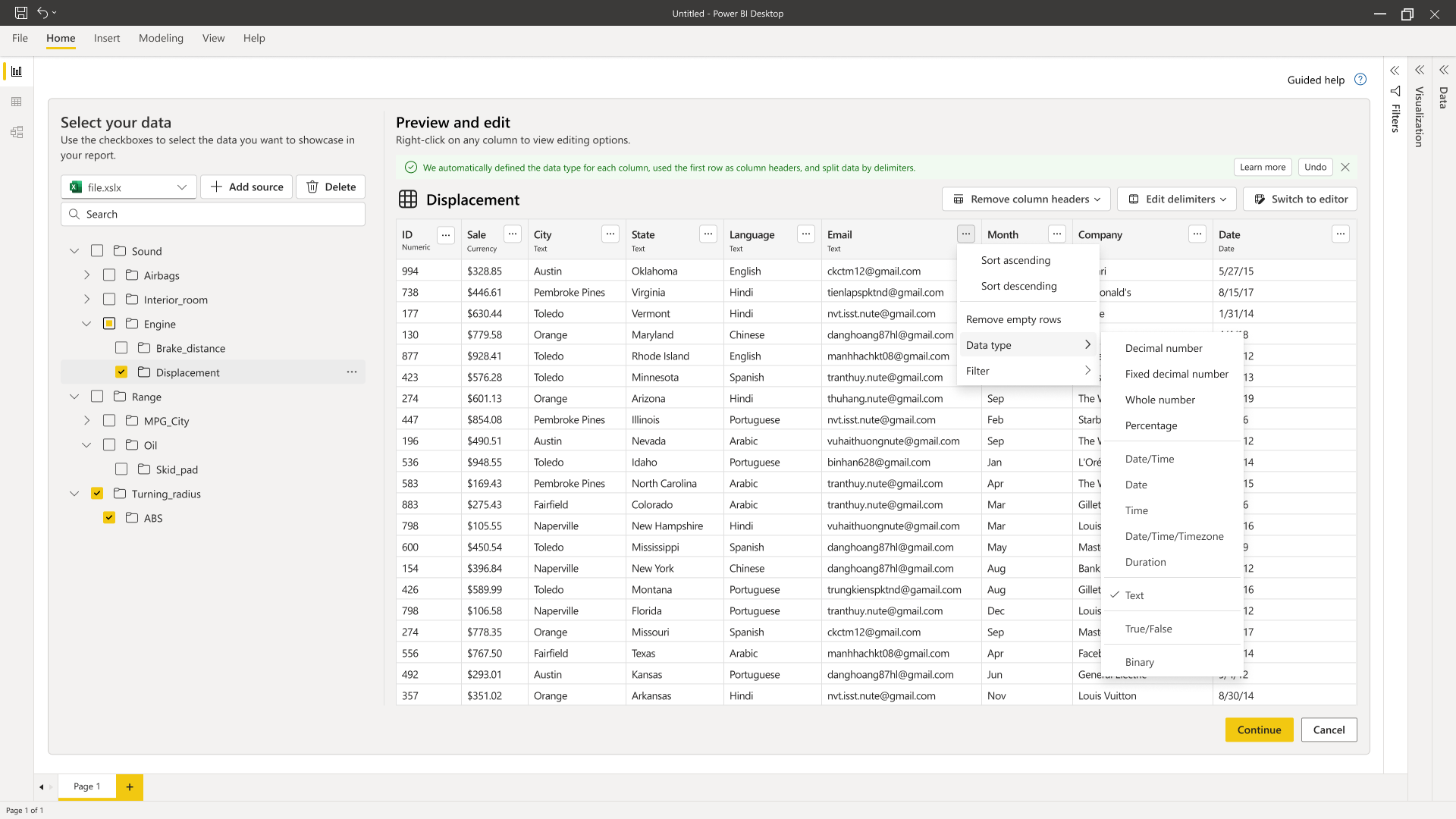1456x819 pixels.
Task: Open the City column options ellipsis
Action: tap(610, 234)
